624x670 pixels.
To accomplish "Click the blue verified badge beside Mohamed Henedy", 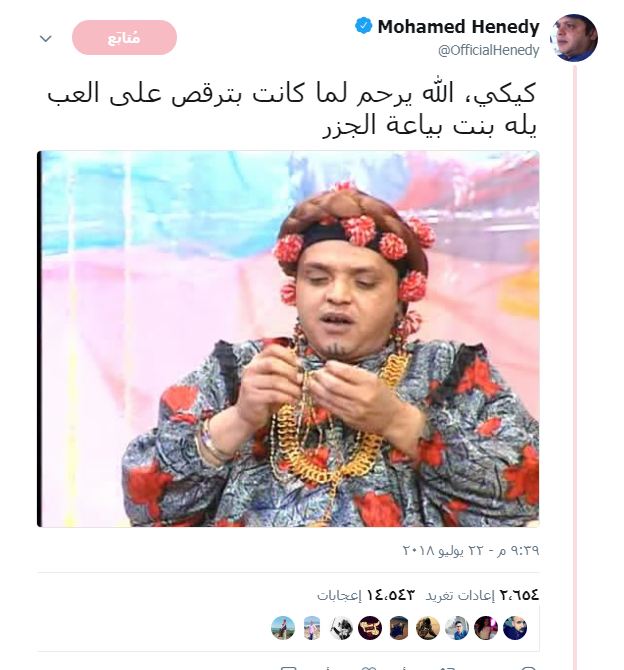I will pyautogui.click(x=364, y=26).
